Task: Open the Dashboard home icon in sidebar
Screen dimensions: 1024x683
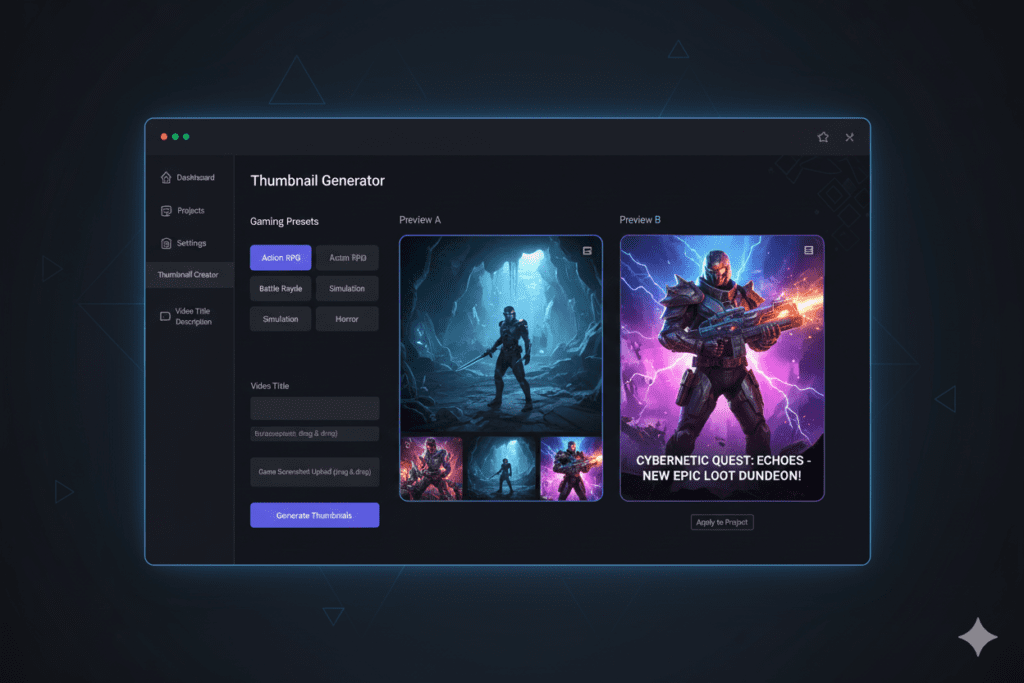Action: pos(166,177)
